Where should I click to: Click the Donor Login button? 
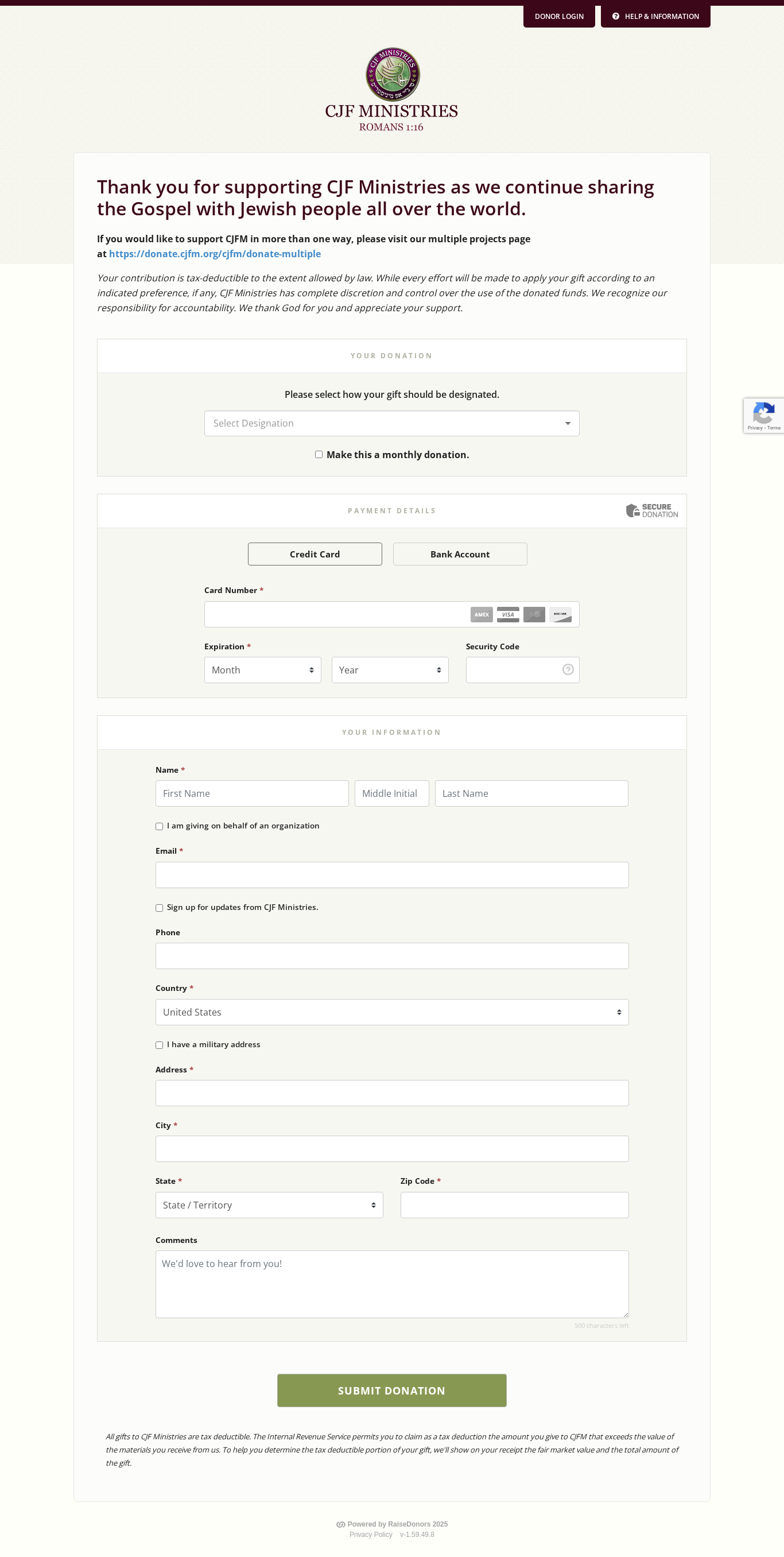pos(559,16)
